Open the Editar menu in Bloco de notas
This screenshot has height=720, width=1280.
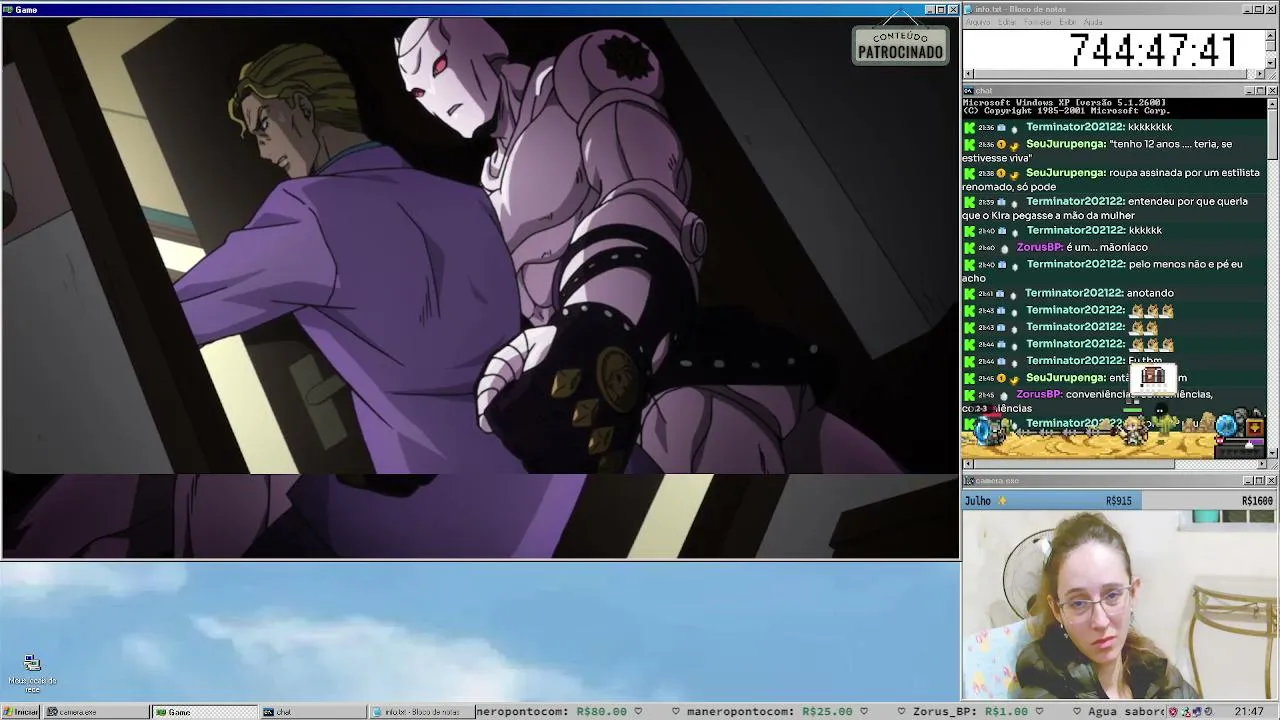click(1007, 22)
